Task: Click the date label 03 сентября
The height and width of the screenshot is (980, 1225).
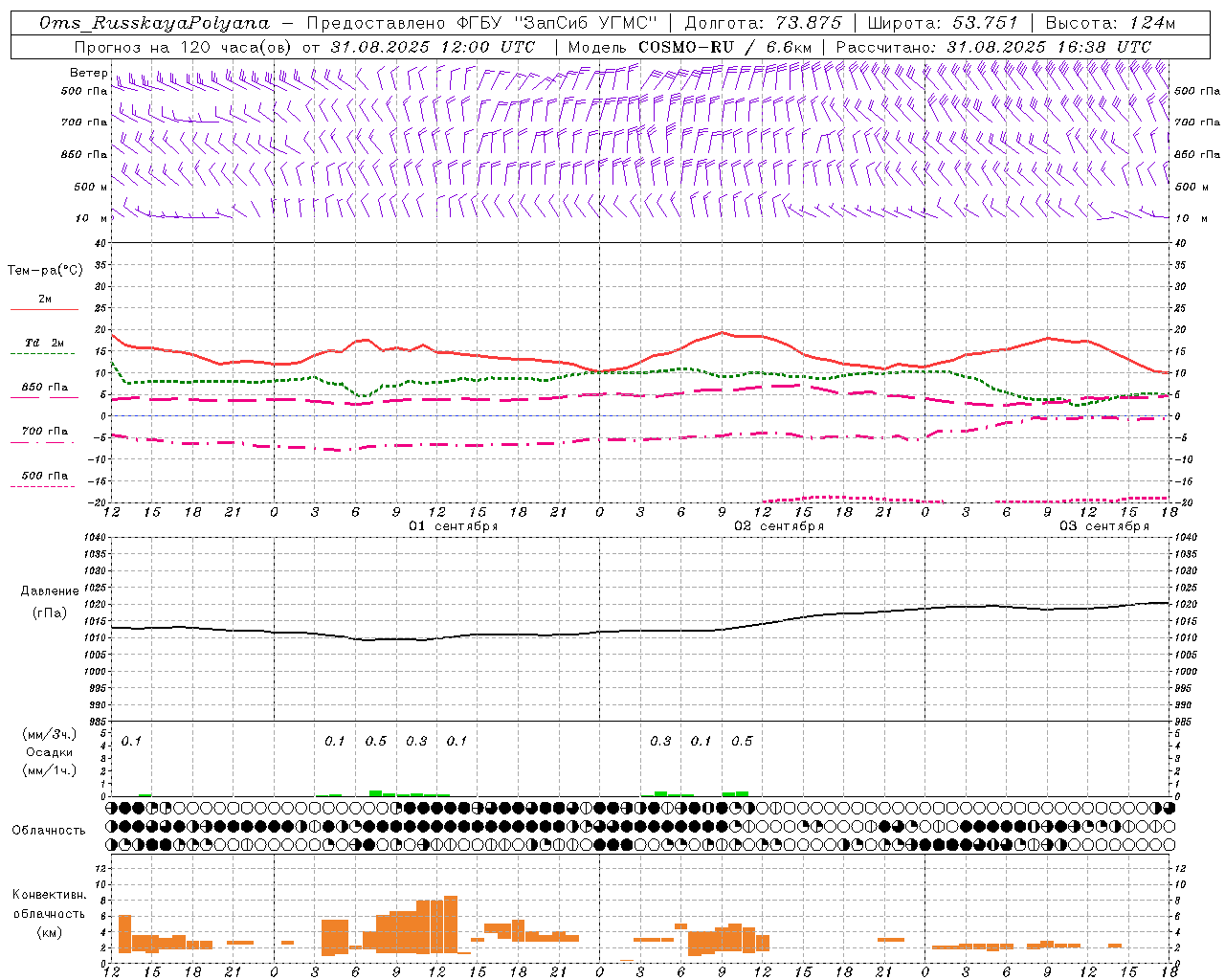Action: pyautogui.click(x=1104, y=526)
